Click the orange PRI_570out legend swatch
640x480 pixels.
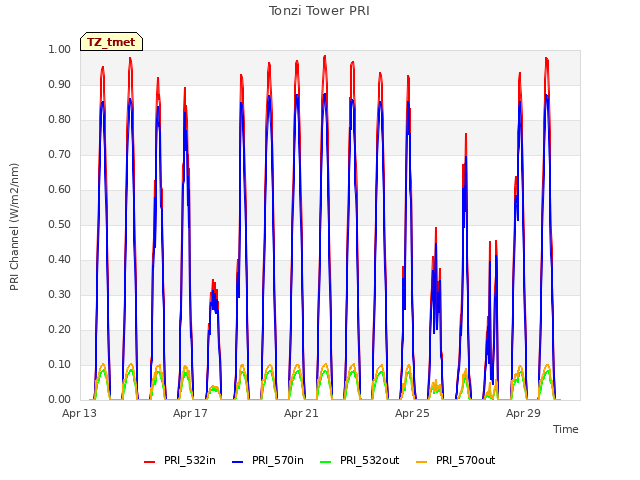(422, 462)
